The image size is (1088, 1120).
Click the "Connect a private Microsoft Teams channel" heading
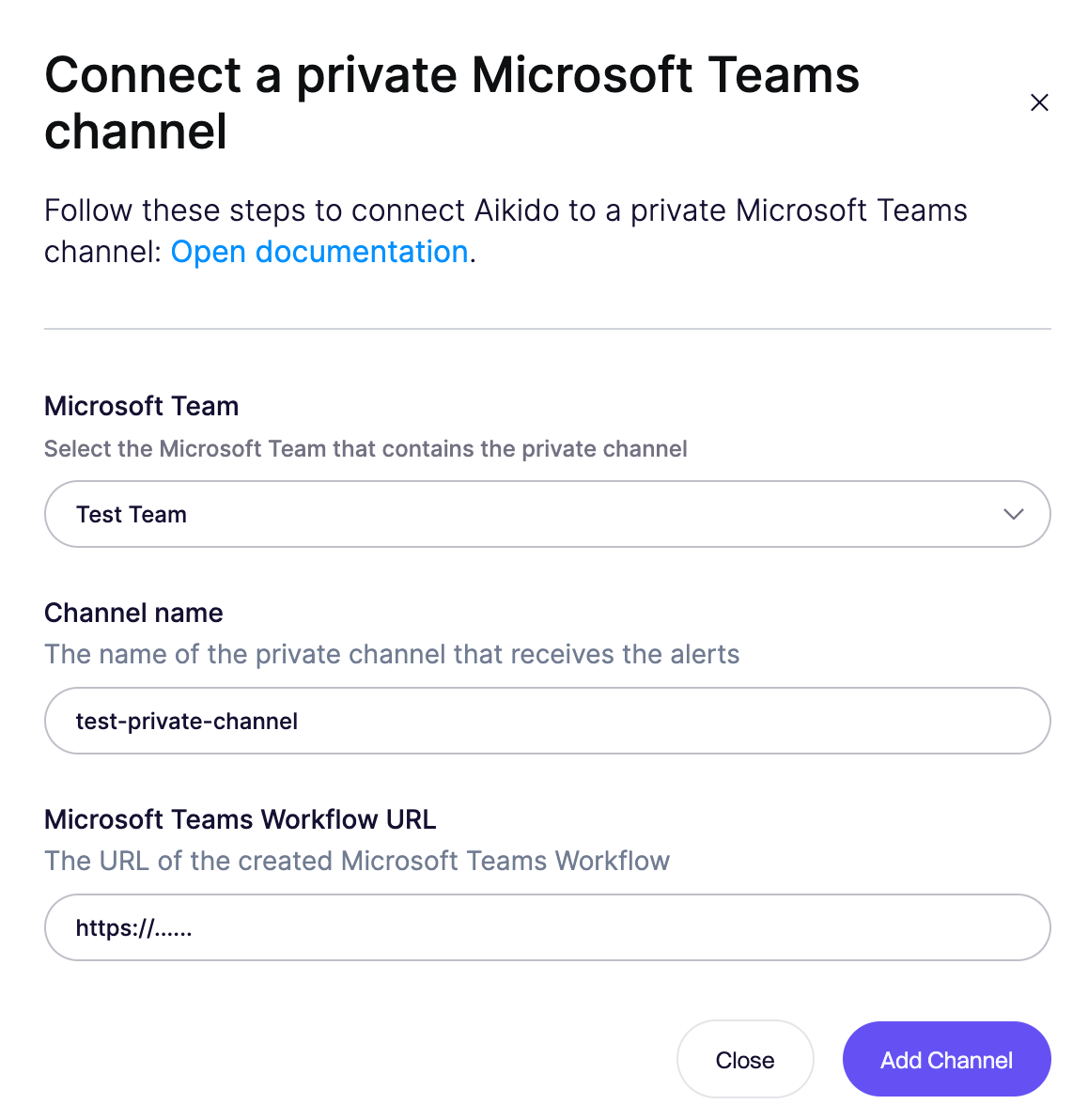point(451,102)
